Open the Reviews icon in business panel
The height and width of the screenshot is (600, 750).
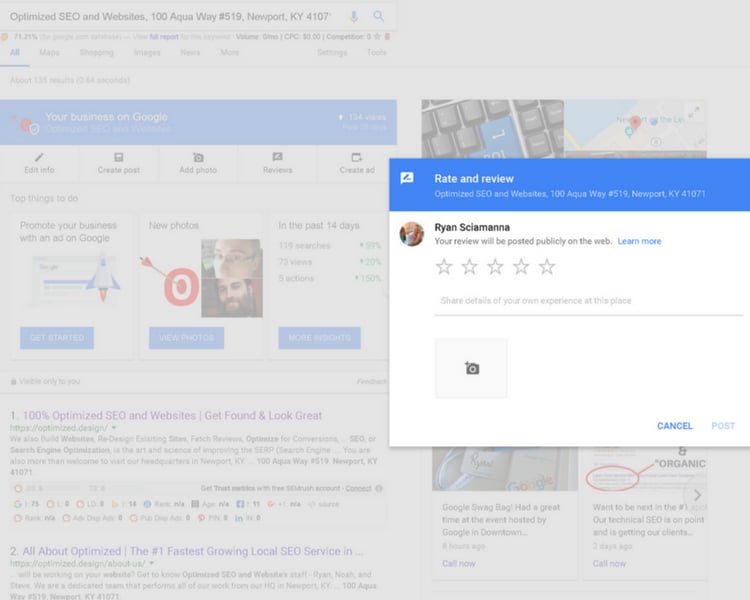pyautogui.click(x=277, y=157)
